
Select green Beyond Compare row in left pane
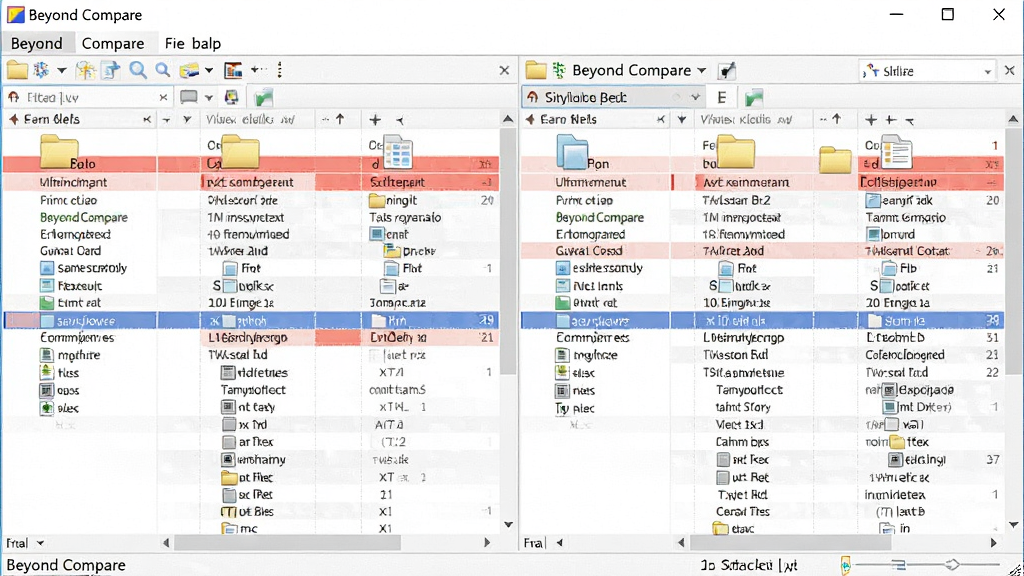84,217
